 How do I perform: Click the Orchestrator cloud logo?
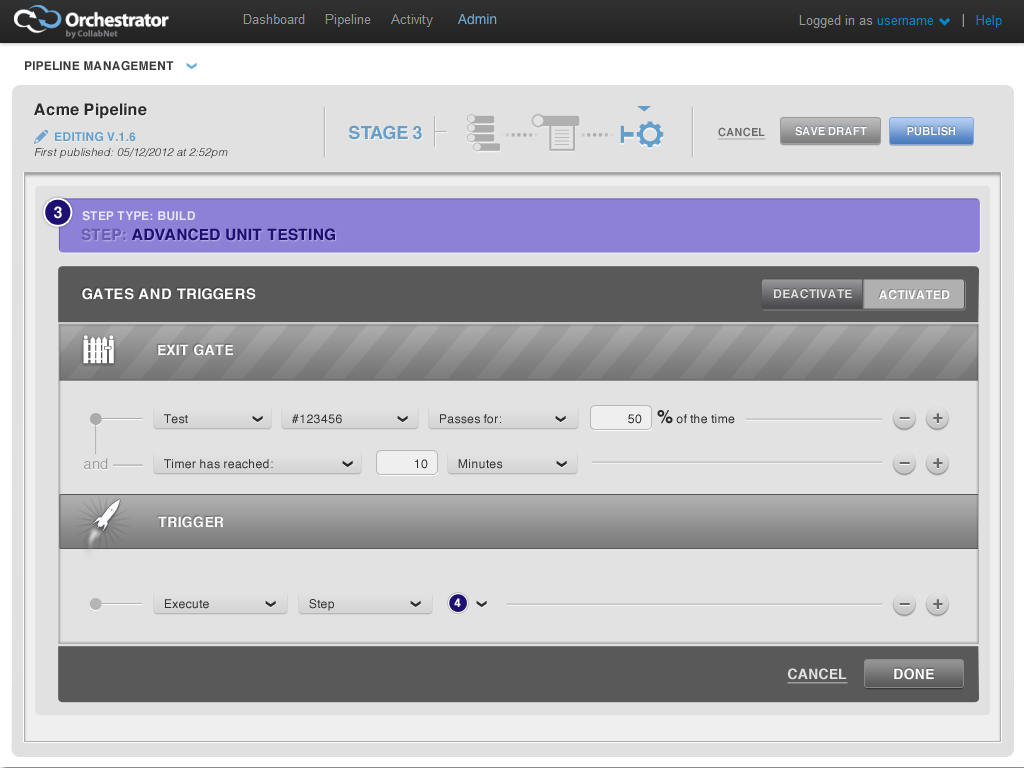click(38, 18)
